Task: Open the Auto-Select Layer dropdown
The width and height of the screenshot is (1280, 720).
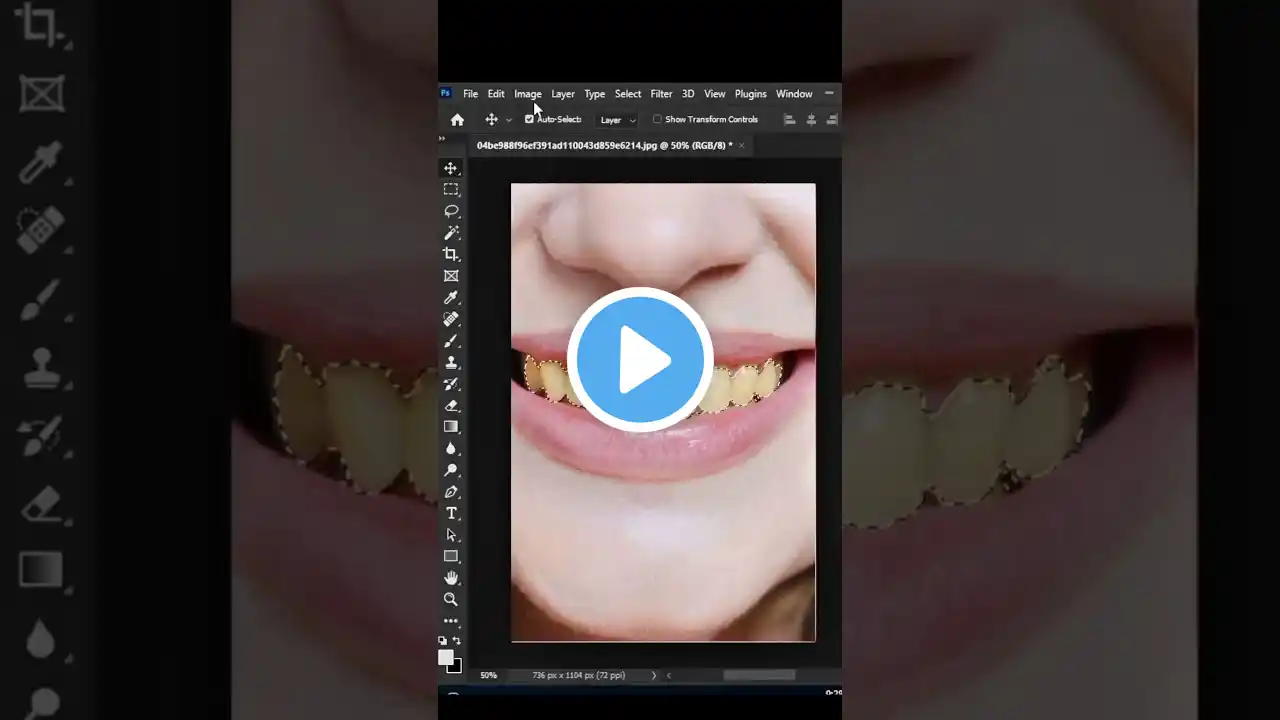Action: tap(617, 119)
